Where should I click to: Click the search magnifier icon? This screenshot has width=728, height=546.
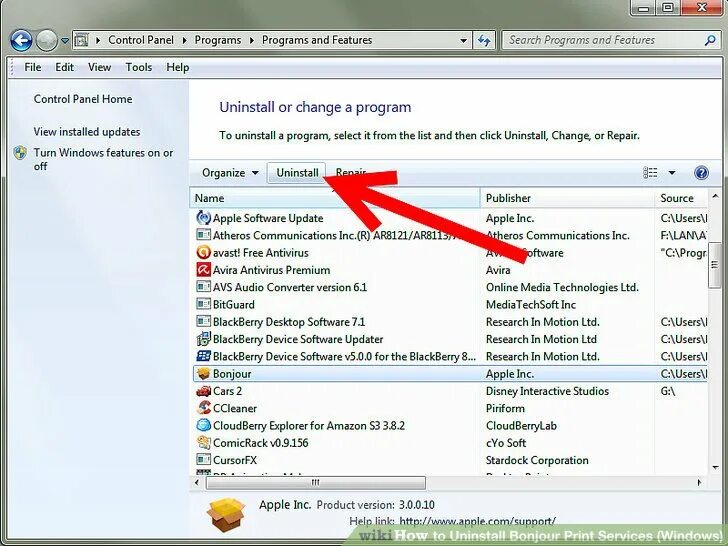click(710, 40)
